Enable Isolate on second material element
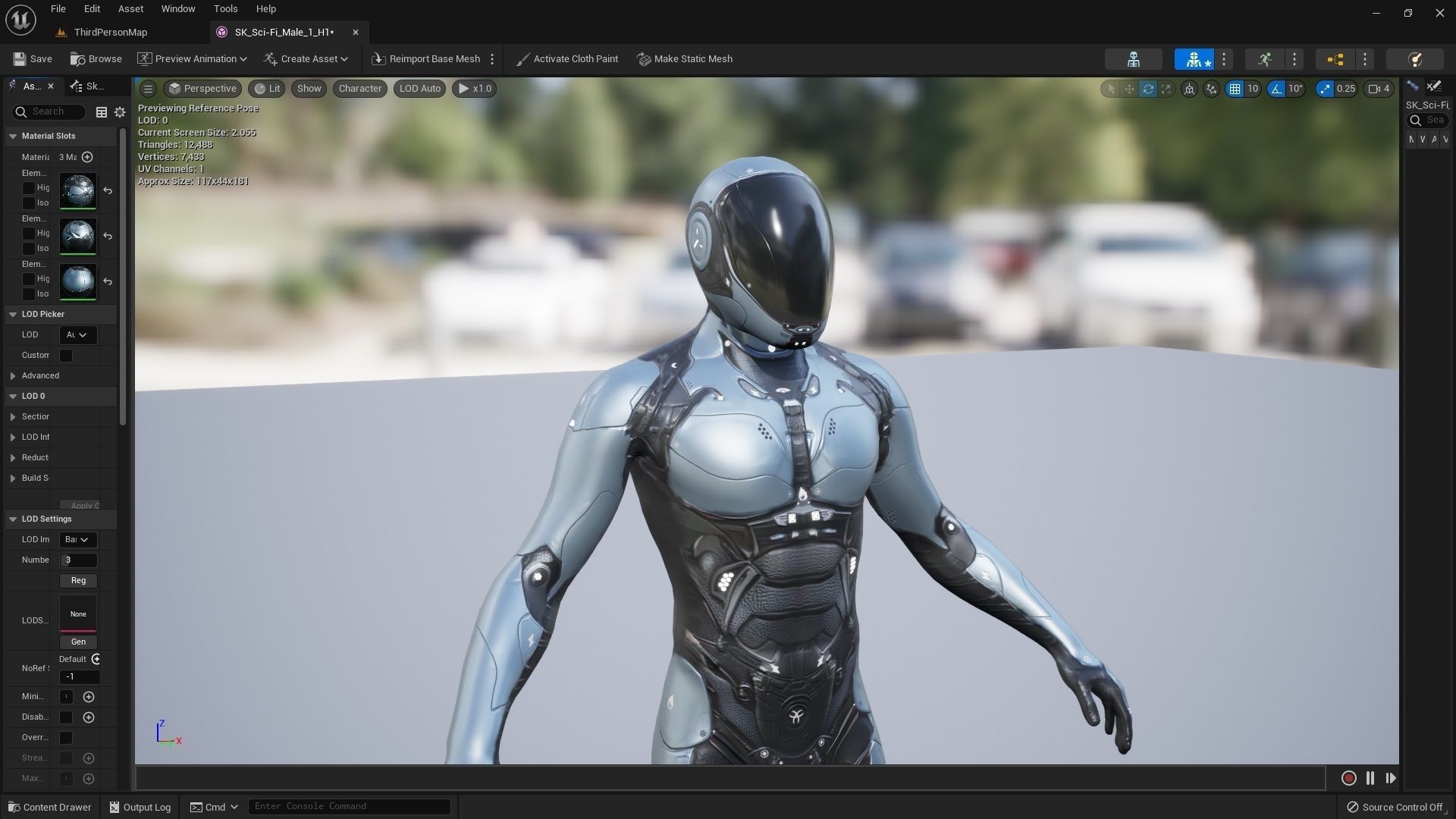 click(29, 249)
